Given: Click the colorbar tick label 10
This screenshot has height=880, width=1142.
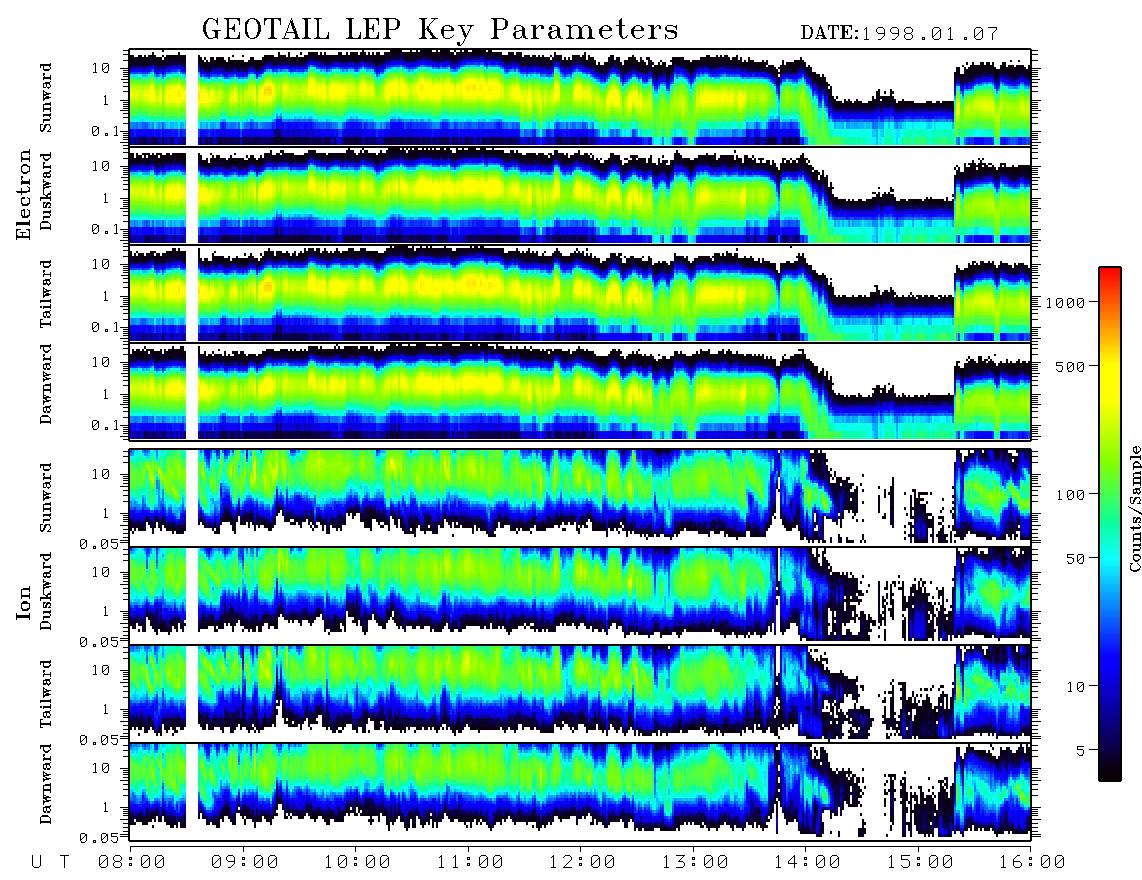Looking at the screenshot, I should click(x=1074, y=687).
